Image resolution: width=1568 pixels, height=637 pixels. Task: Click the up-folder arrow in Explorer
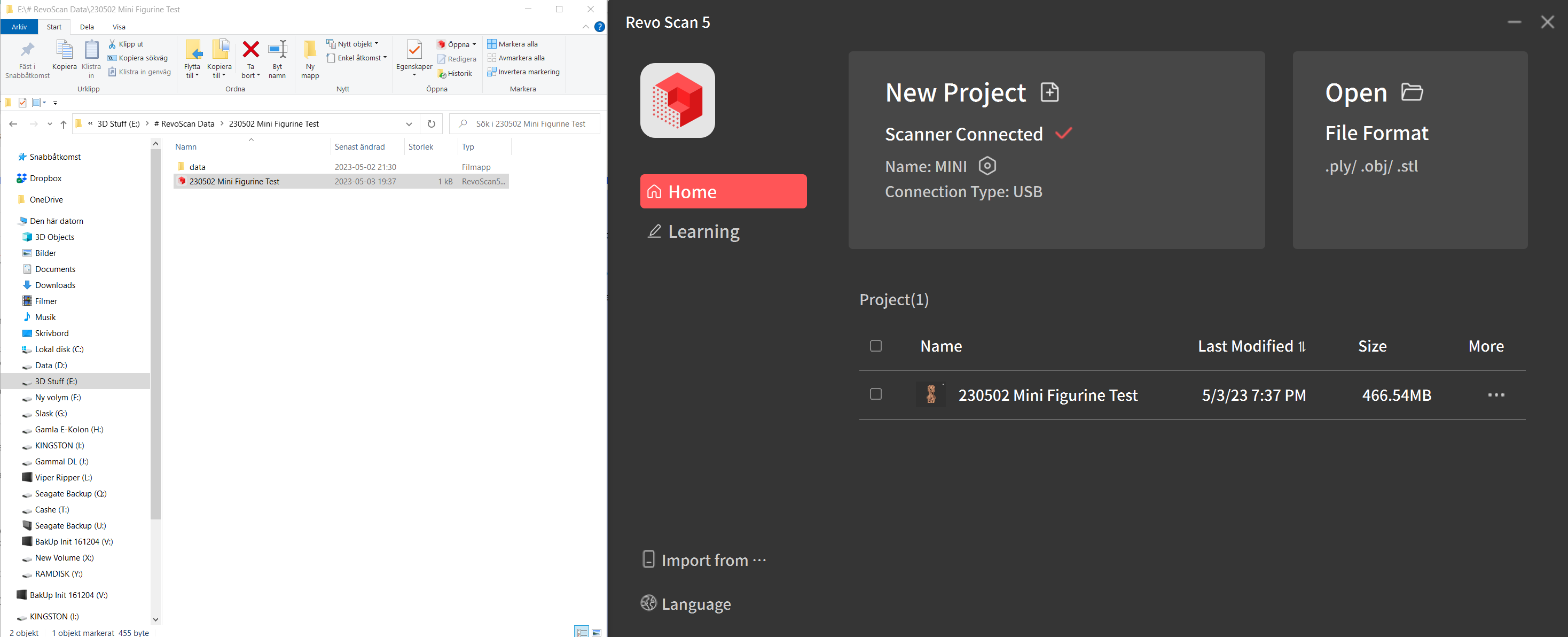tap(64, 123)
